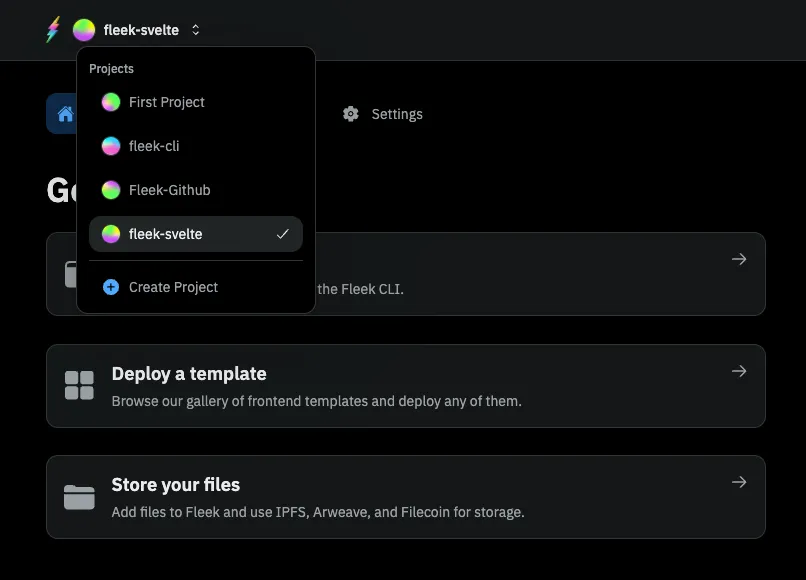The image size is (806, 580).
Task: Click the Create Project option
Action: pos(173,287)
